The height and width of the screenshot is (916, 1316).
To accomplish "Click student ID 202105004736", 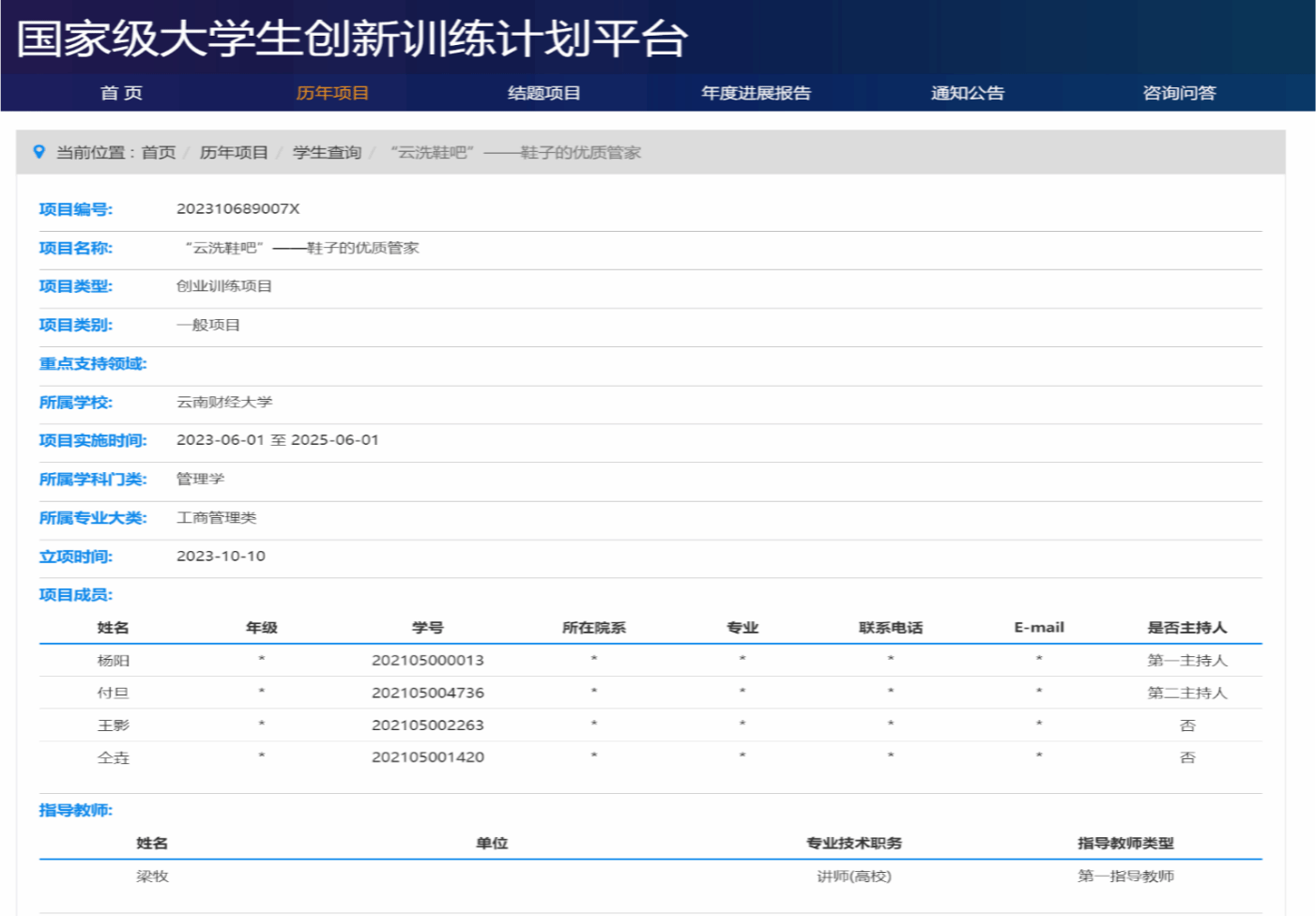I will click(x=428, y=693).
